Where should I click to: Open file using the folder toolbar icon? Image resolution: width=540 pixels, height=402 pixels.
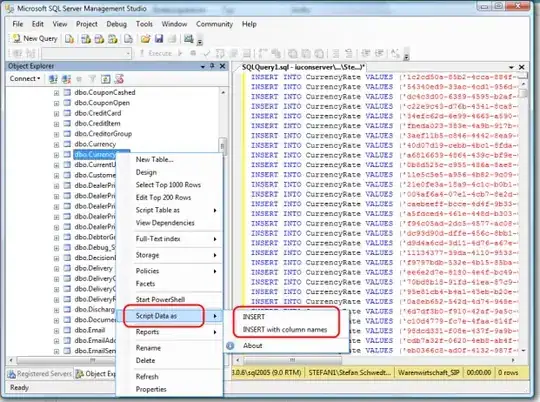(145, 39)
